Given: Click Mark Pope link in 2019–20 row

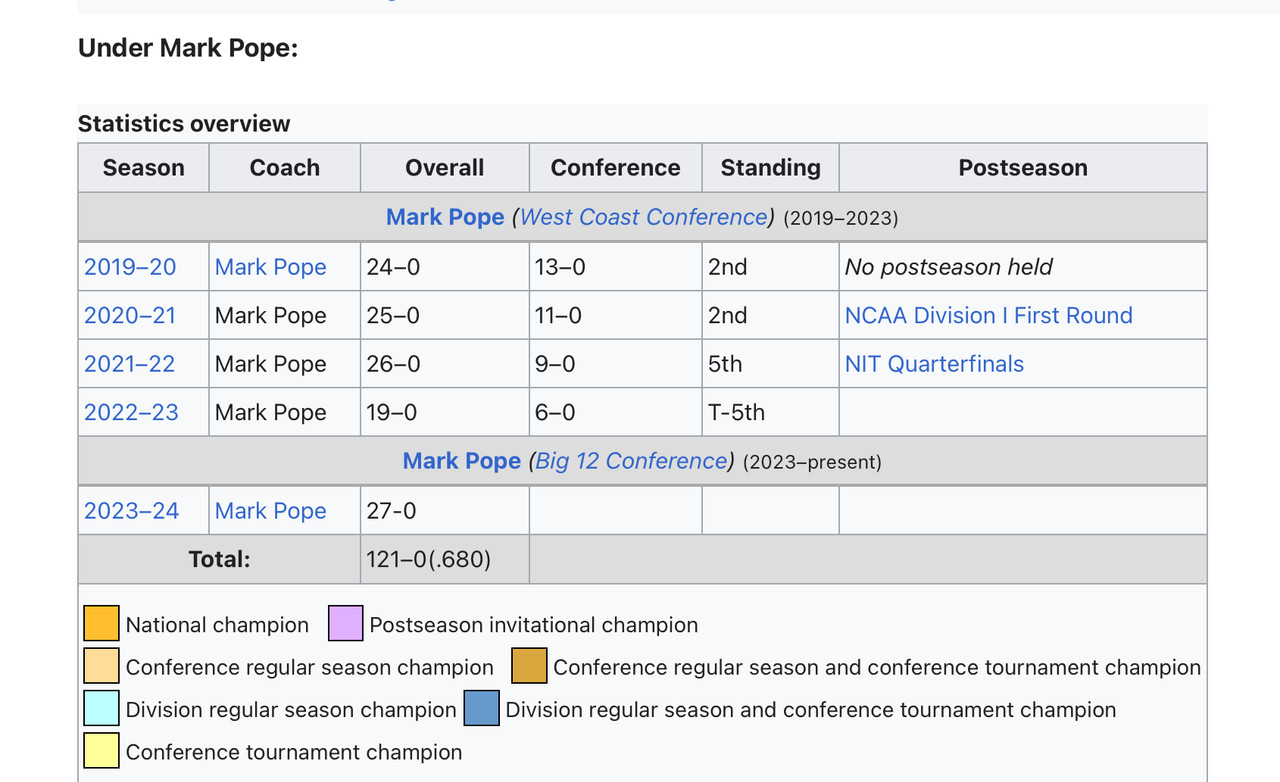Looking at the screenshot, I should (x=271, y=267).
